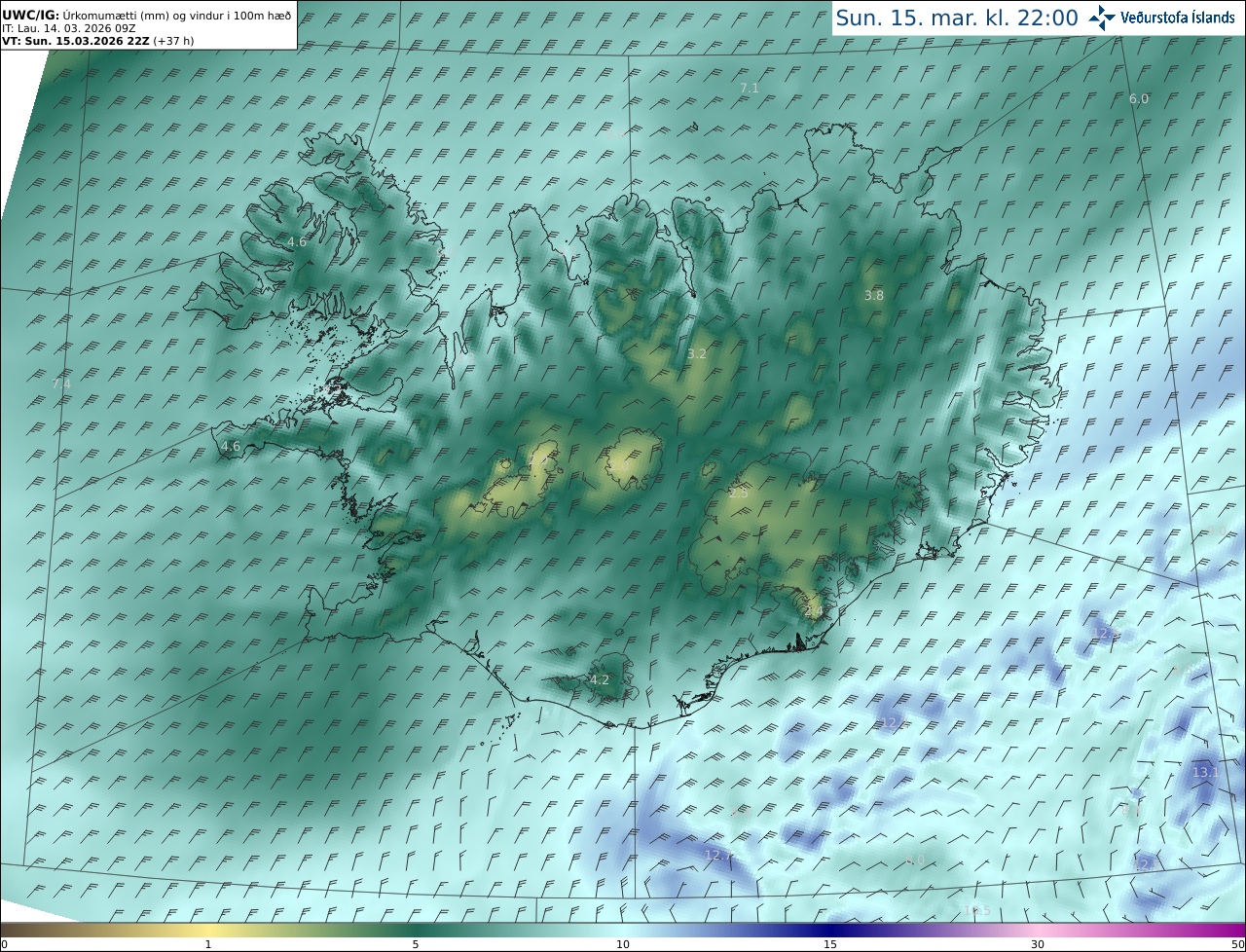
Task: Click the '0' tick on the color scale
Action: coord(4,944)
